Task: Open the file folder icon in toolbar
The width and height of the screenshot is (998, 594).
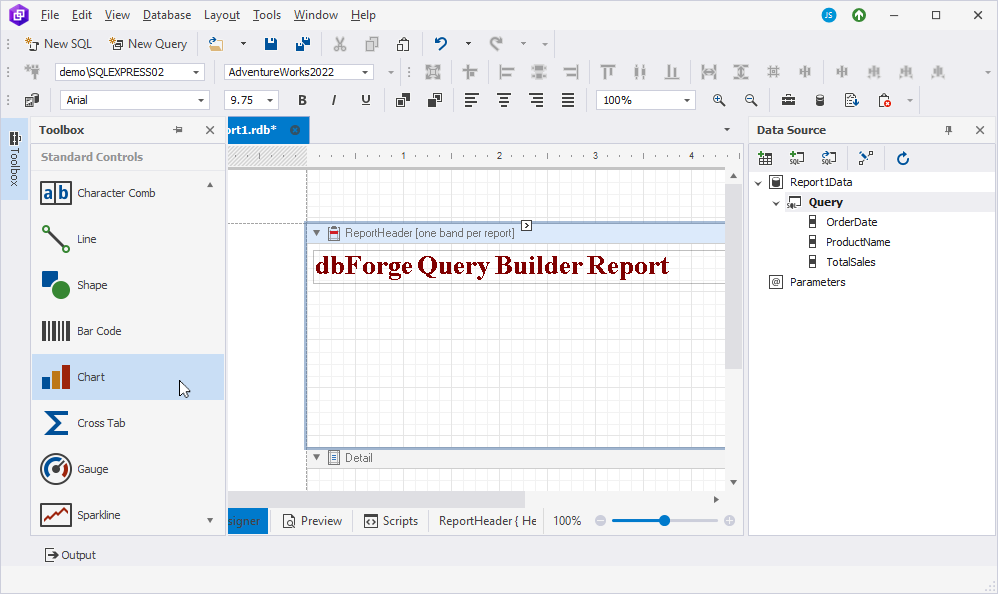Action: coord(216,44)
